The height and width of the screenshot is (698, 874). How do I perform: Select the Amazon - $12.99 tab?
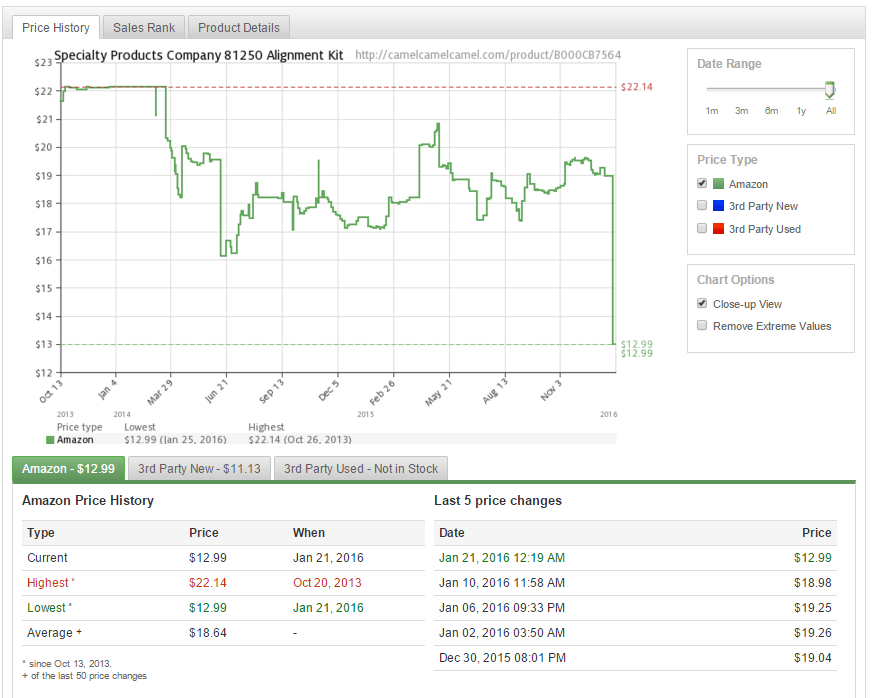coord(68,468)
